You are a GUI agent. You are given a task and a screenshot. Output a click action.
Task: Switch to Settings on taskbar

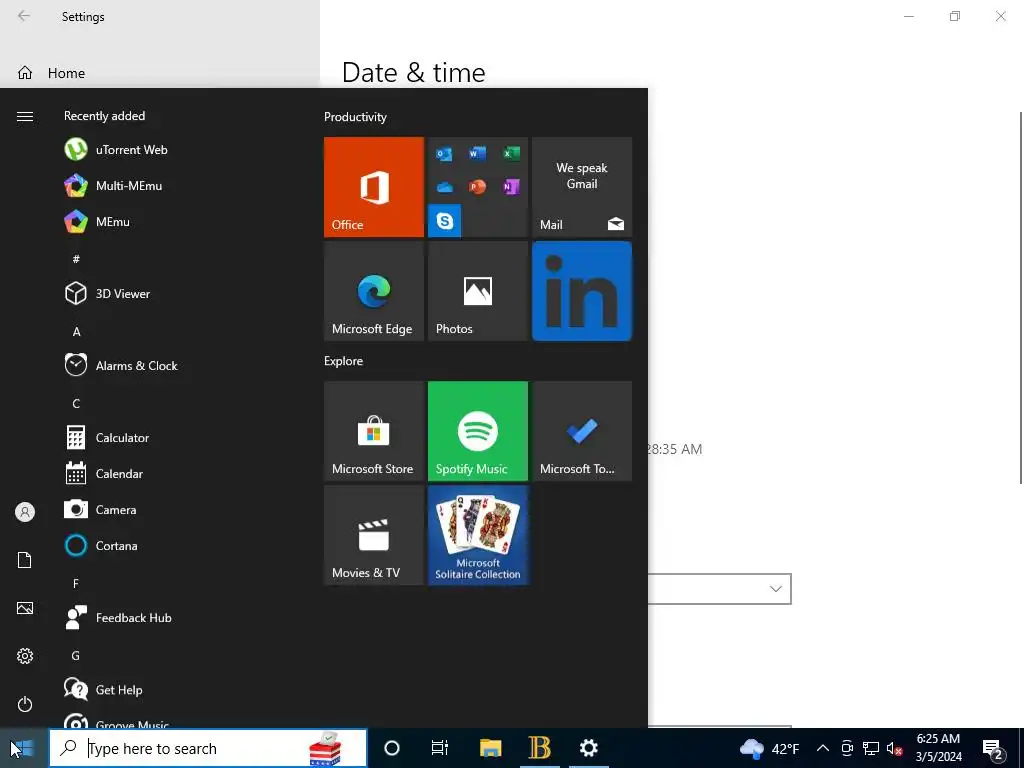pos(588,748)
